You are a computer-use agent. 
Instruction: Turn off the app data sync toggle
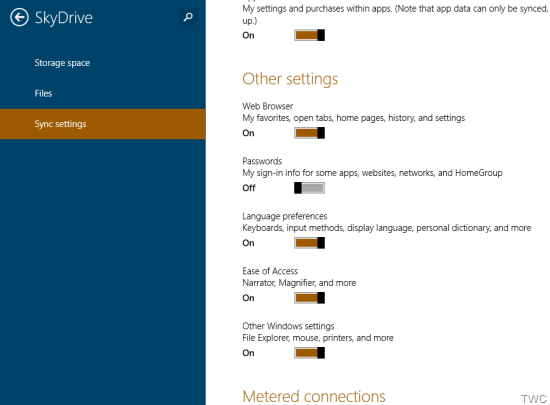coord(309,35)
